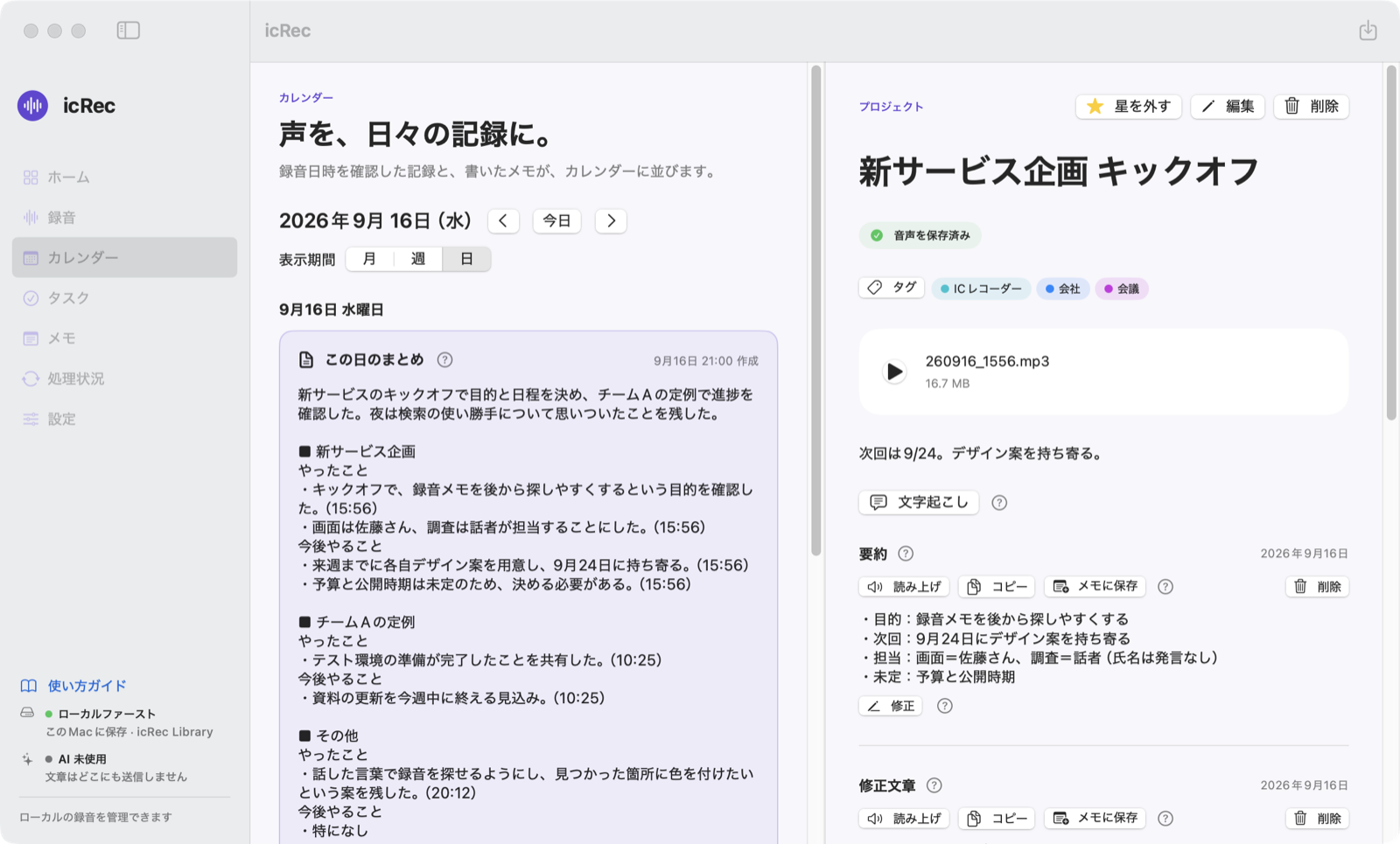Image resolution: width=1400 pixels, height=844 pixels.
Task: Click the 新サービス企画 キックオフ title
Action: [1059, 171]
